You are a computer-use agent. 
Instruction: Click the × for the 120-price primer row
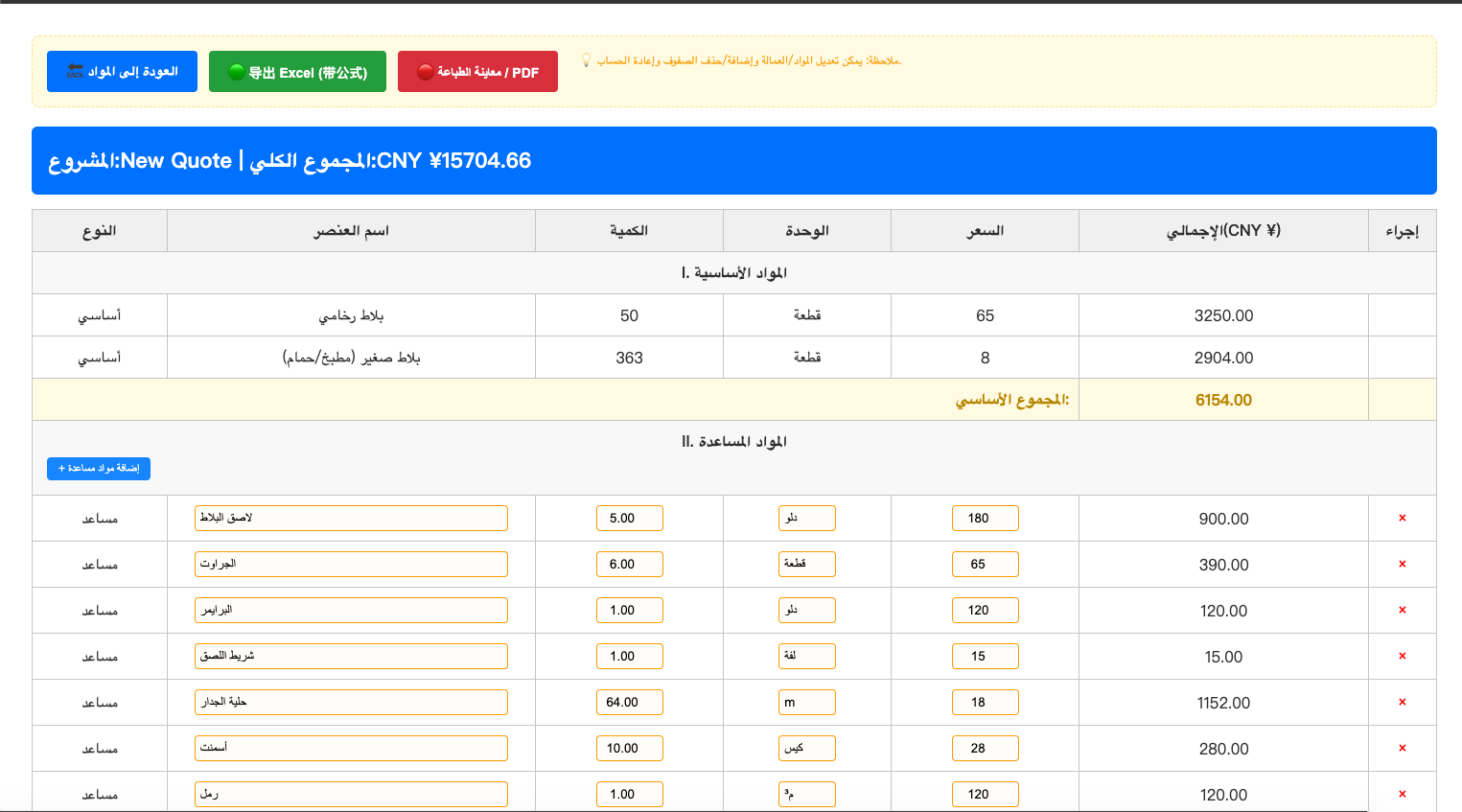tap(1402, 610)
